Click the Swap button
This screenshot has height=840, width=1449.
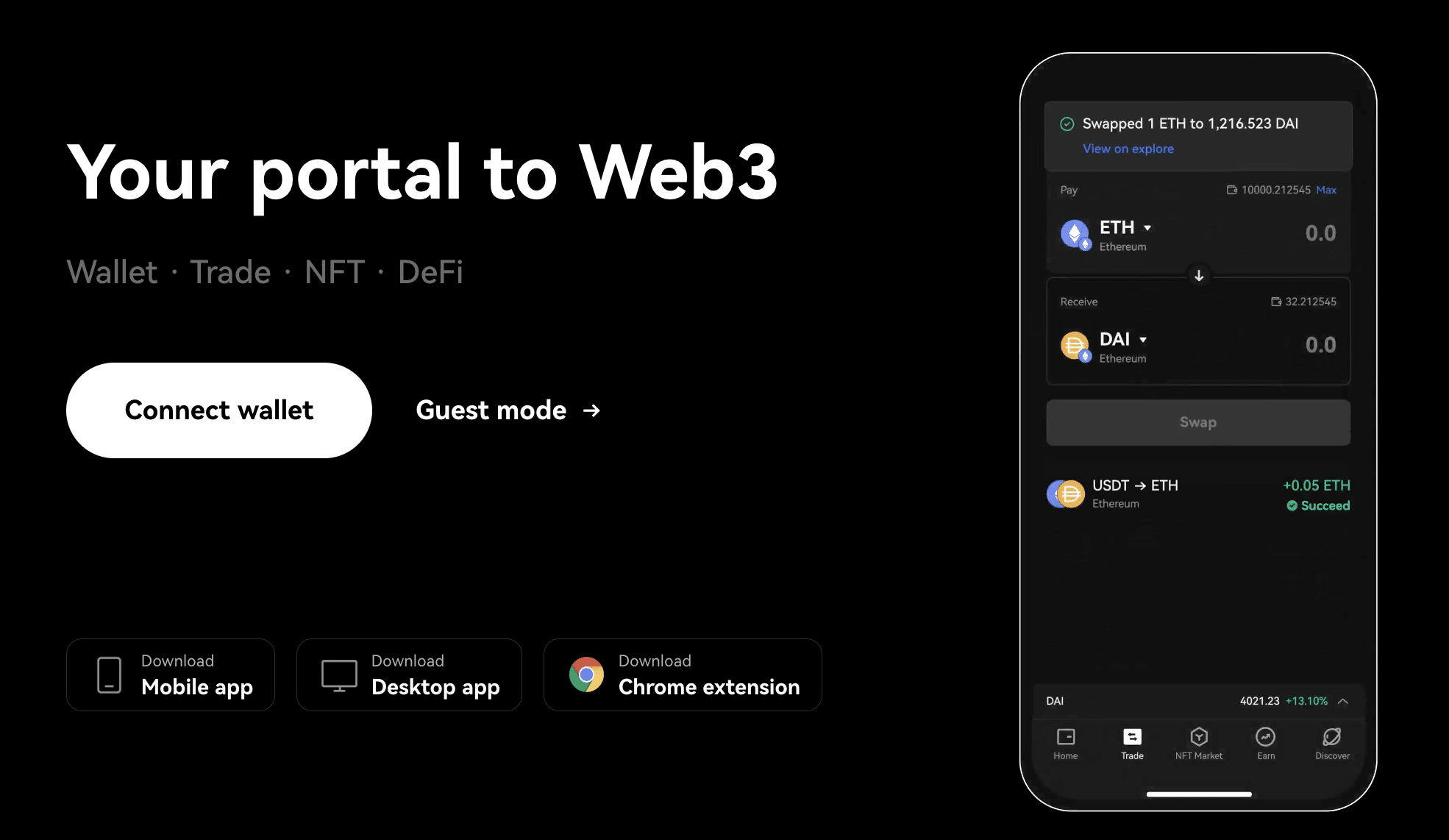1198,421
